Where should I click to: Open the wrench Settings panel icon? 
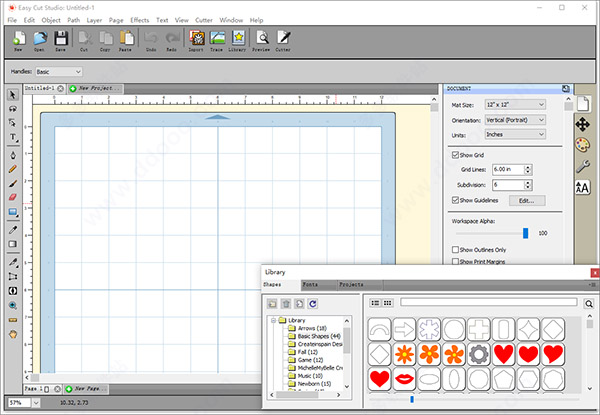click(583, 166)
